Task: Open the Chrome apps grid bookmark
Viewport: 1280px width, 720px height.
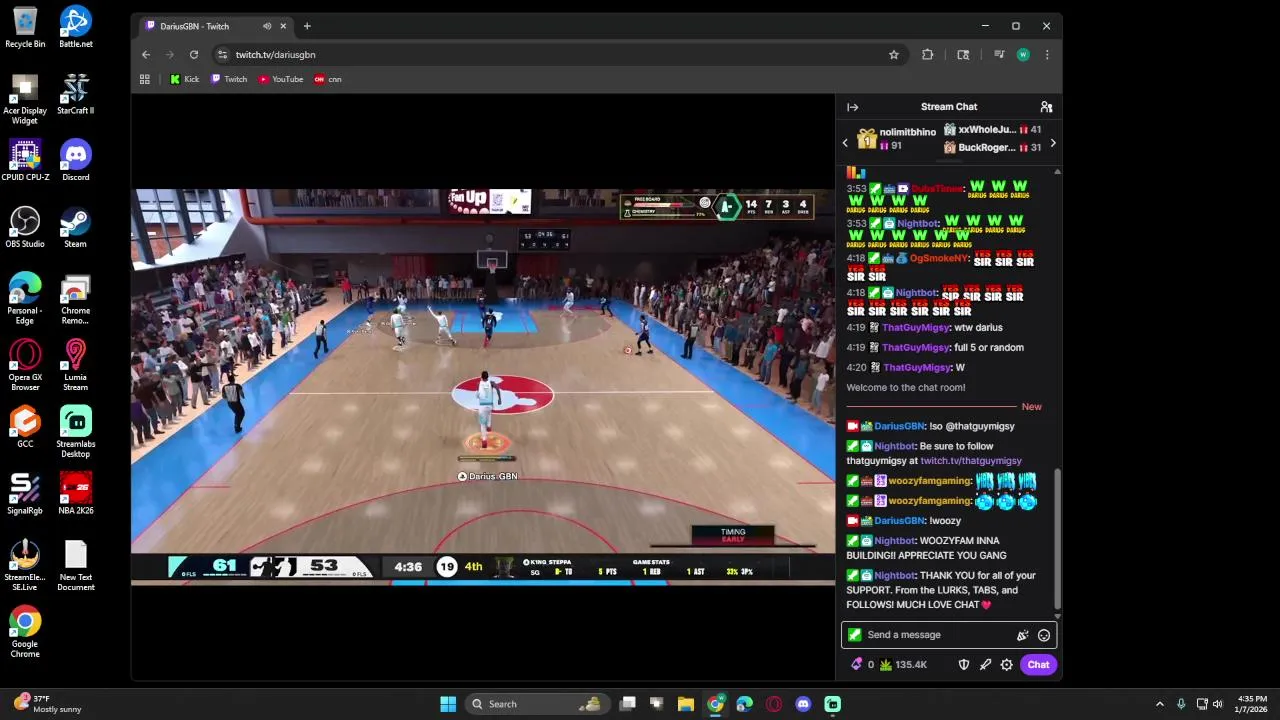Action: (145, 79)
